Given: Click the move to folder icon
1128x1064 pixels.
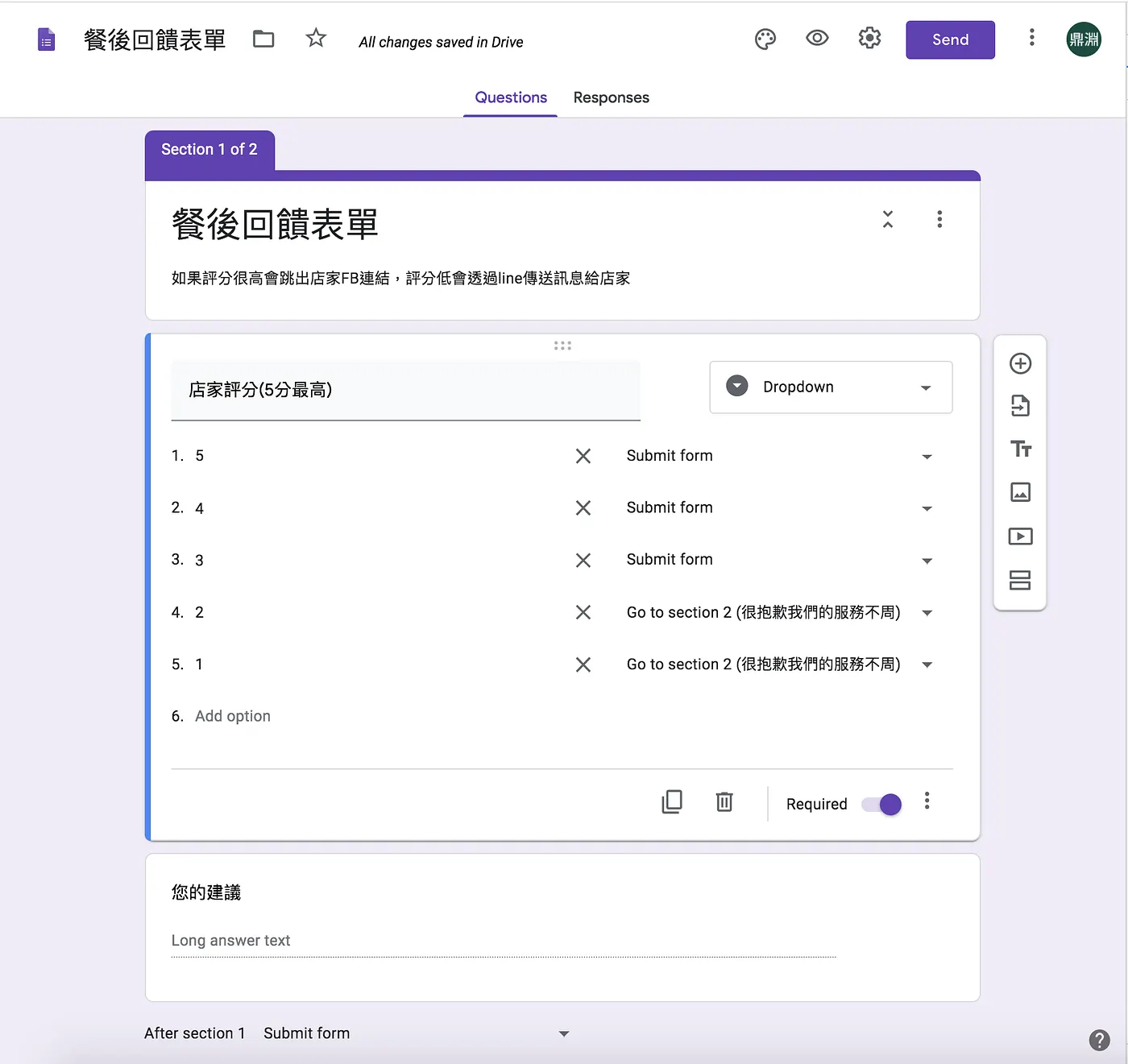Looking at the screenshot, I should coord(263,39).
